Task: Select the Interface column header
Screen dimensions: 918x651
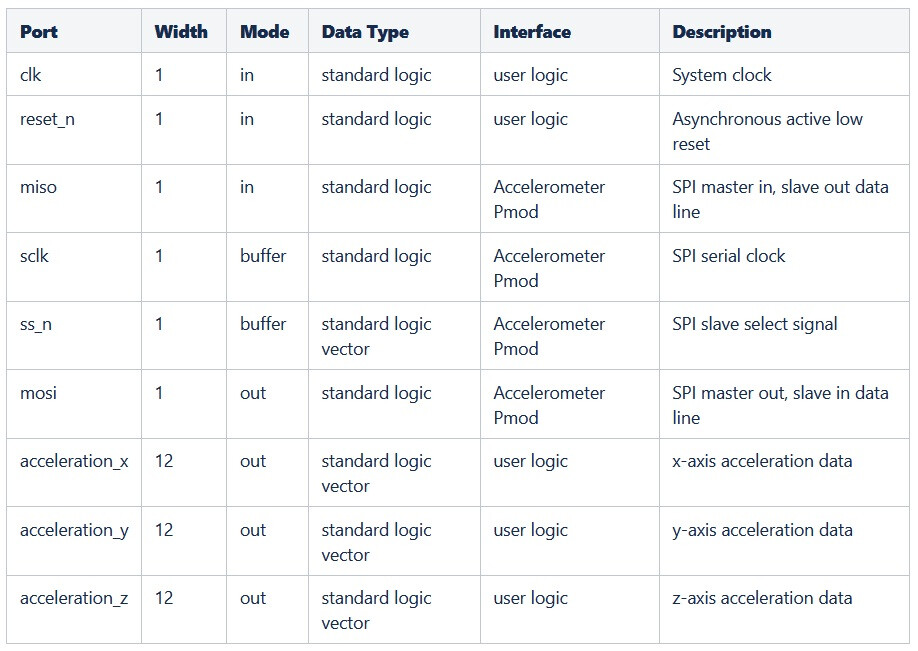Action: (x=532, y=32)
